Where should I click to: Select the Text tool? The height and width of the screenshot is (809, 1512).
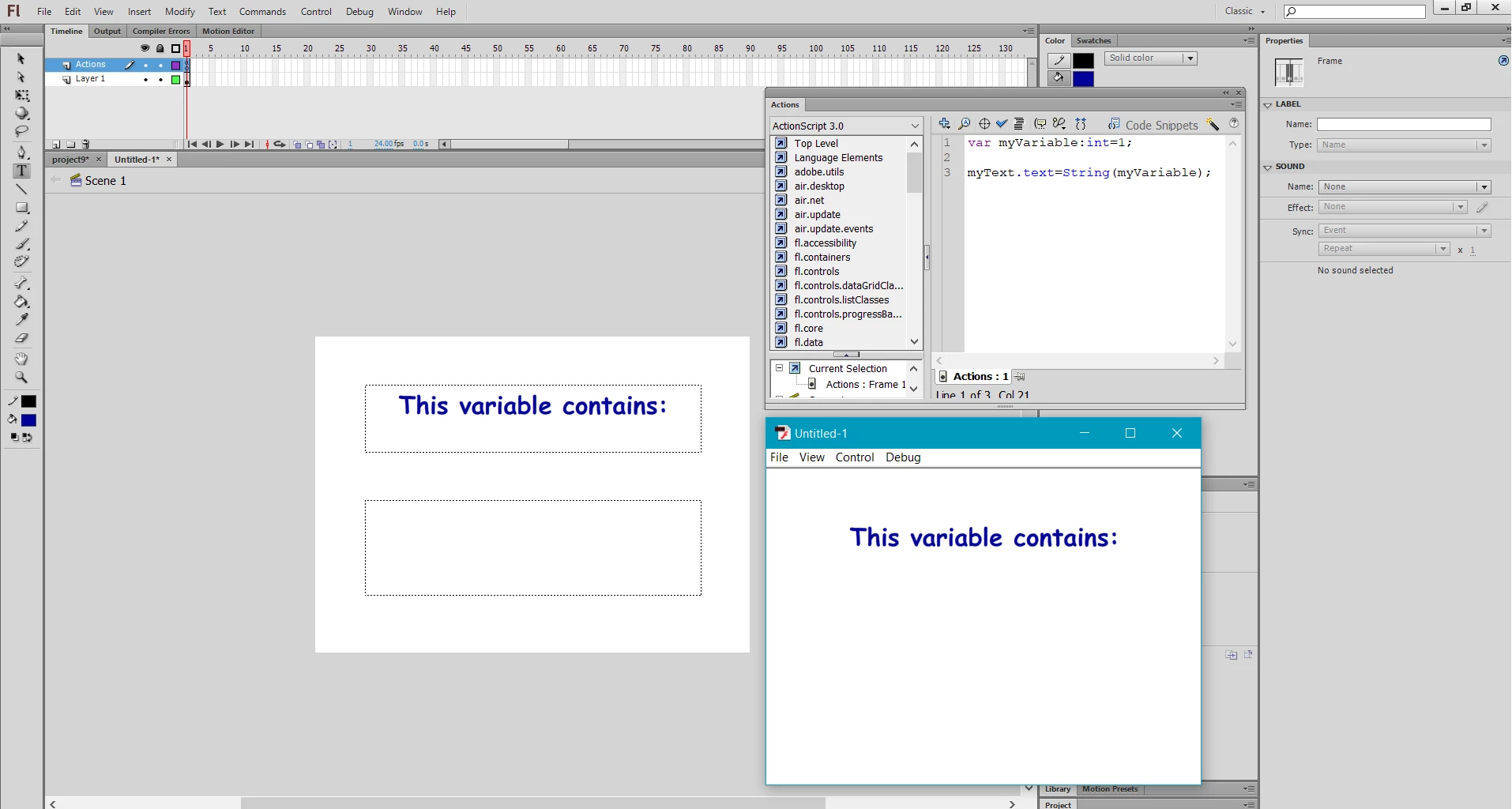tap(21, 171)
